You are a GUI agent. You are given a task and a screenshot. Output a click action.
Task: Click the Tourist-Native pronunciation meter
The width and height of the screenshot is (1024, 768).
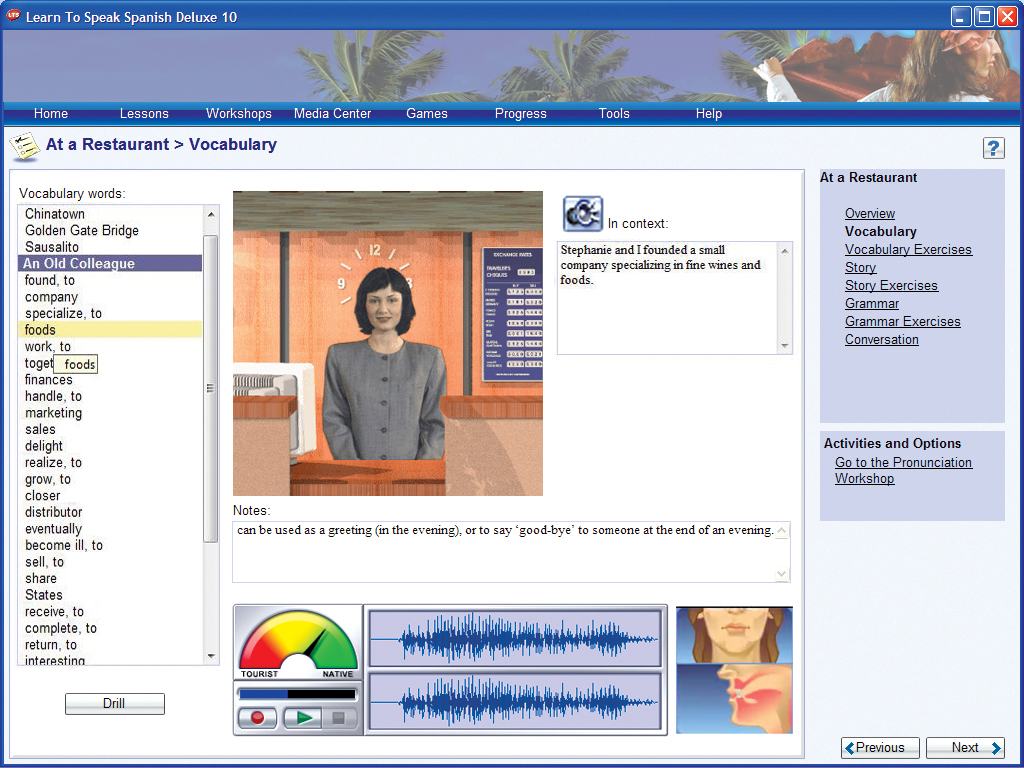coord(298,643)
